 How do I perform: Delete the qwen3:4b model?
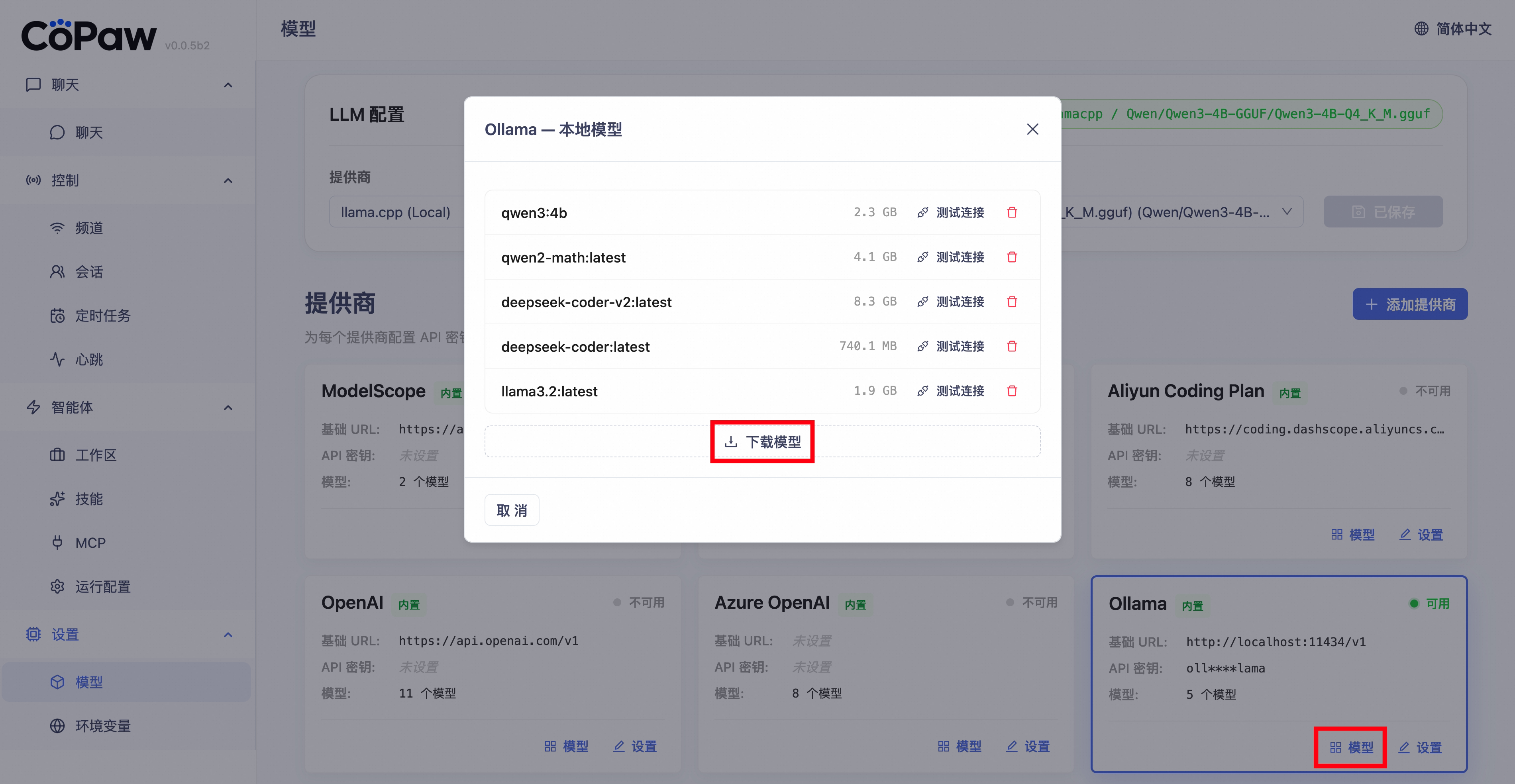click(x=1012, y=212)
